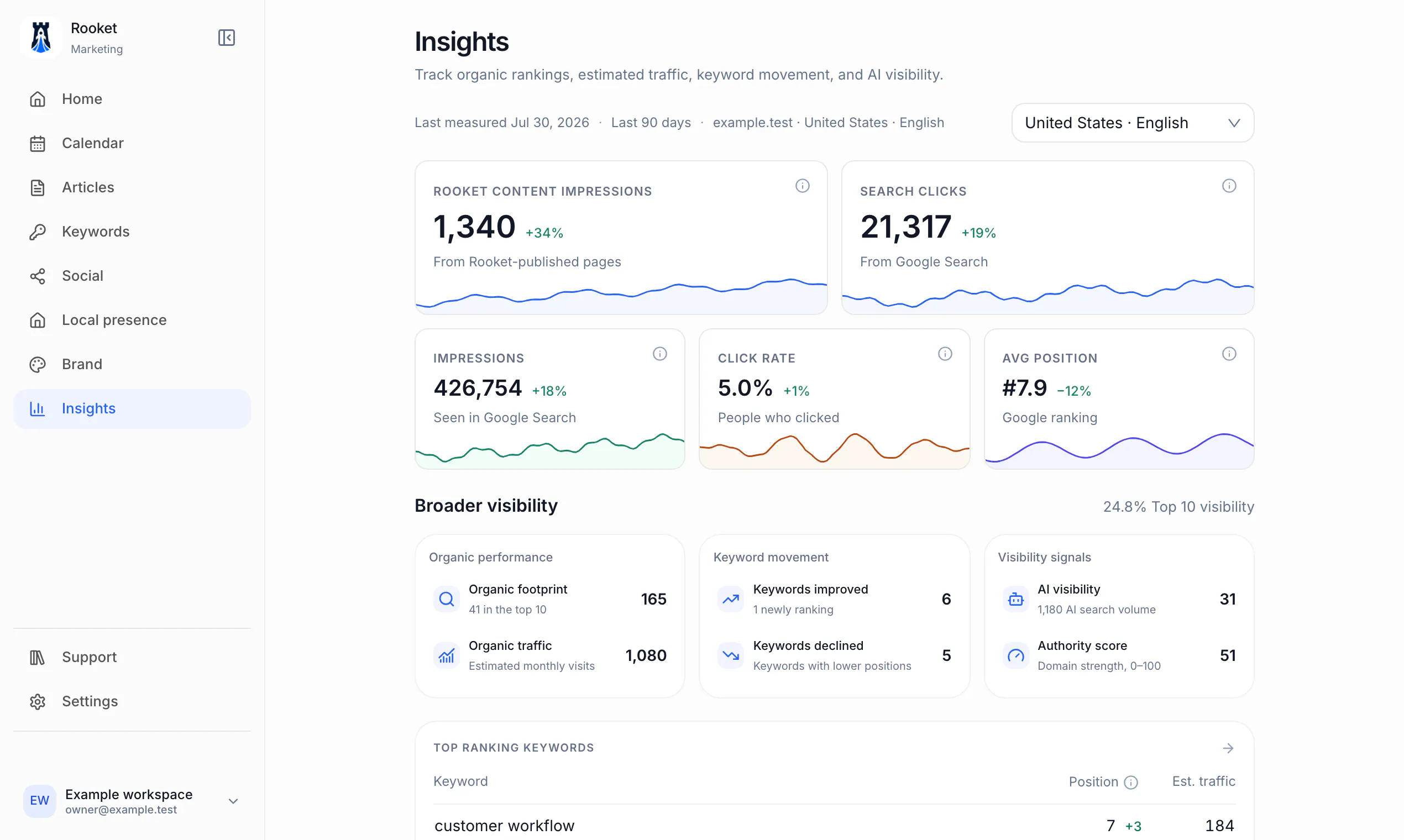Open Support link

[132, 657]
